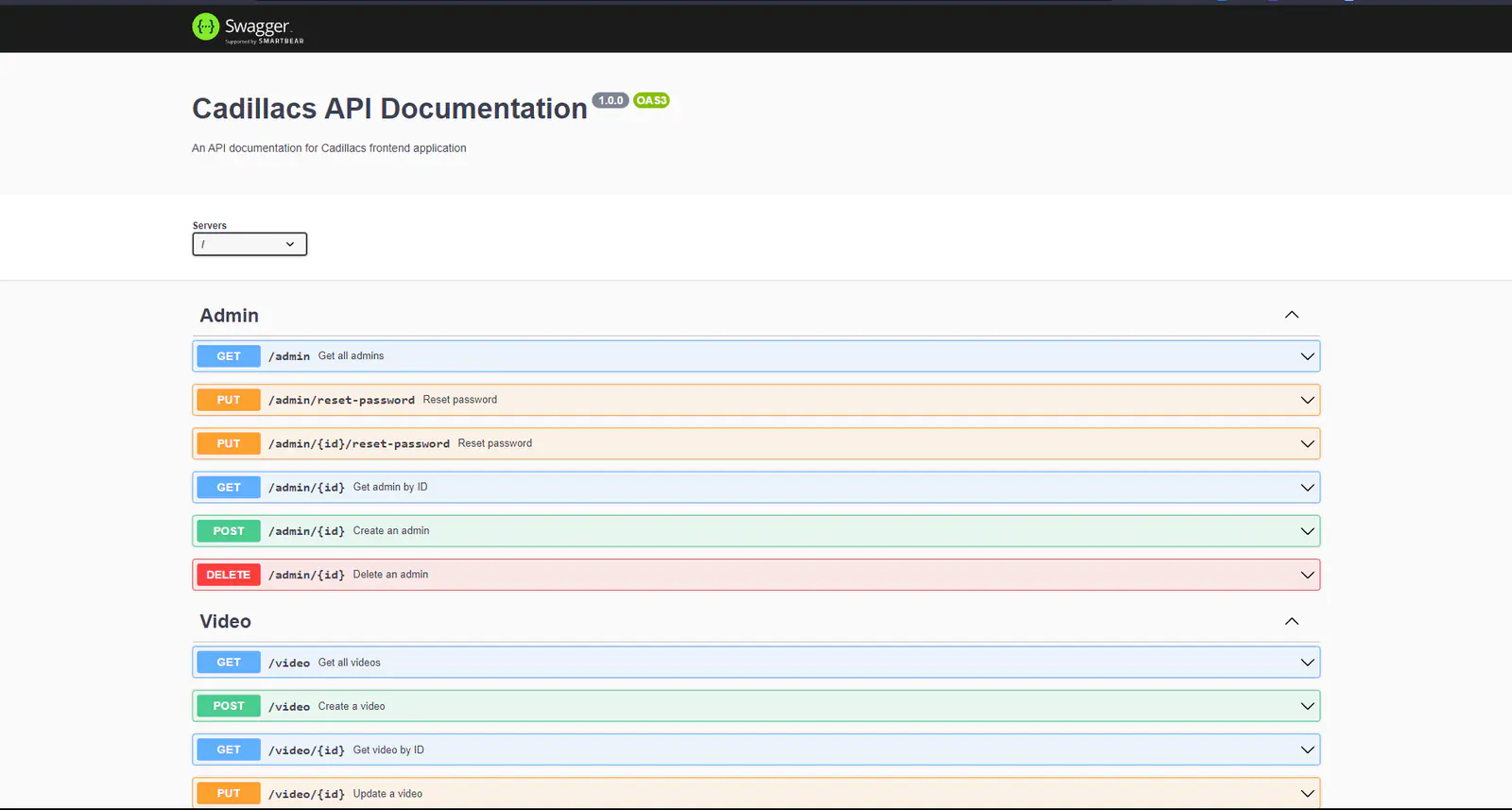Expand Create an admin row chevron
1512x810 pixels.
click(x=1307, y=531)
